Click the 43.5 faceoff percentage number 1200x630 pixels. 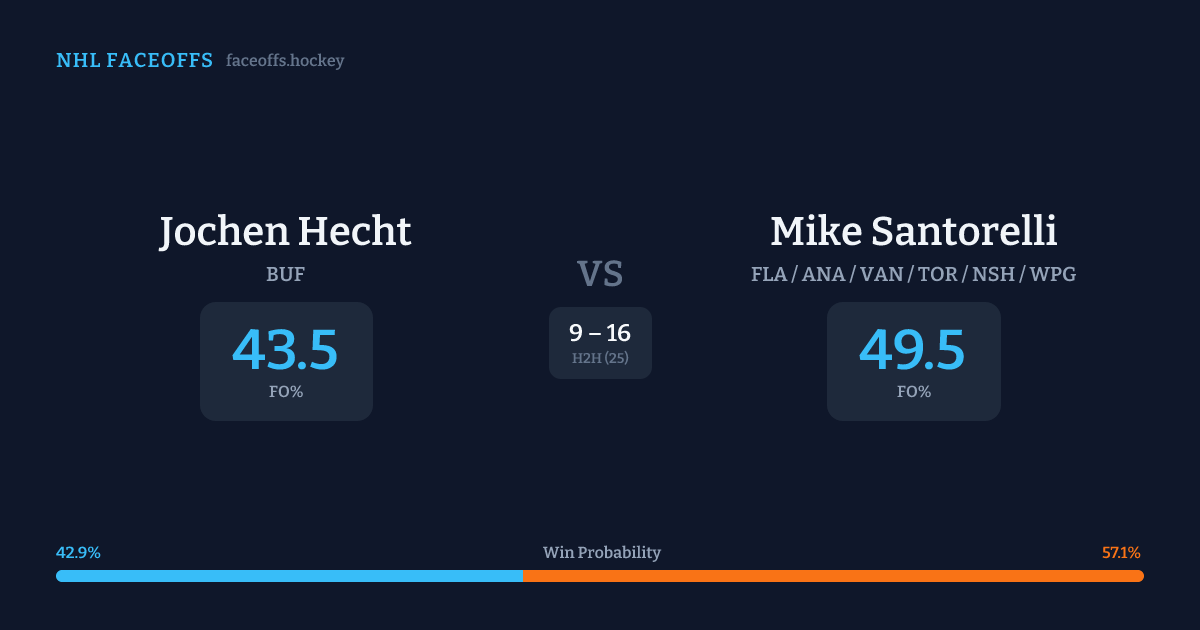click(x=285, y=350)
